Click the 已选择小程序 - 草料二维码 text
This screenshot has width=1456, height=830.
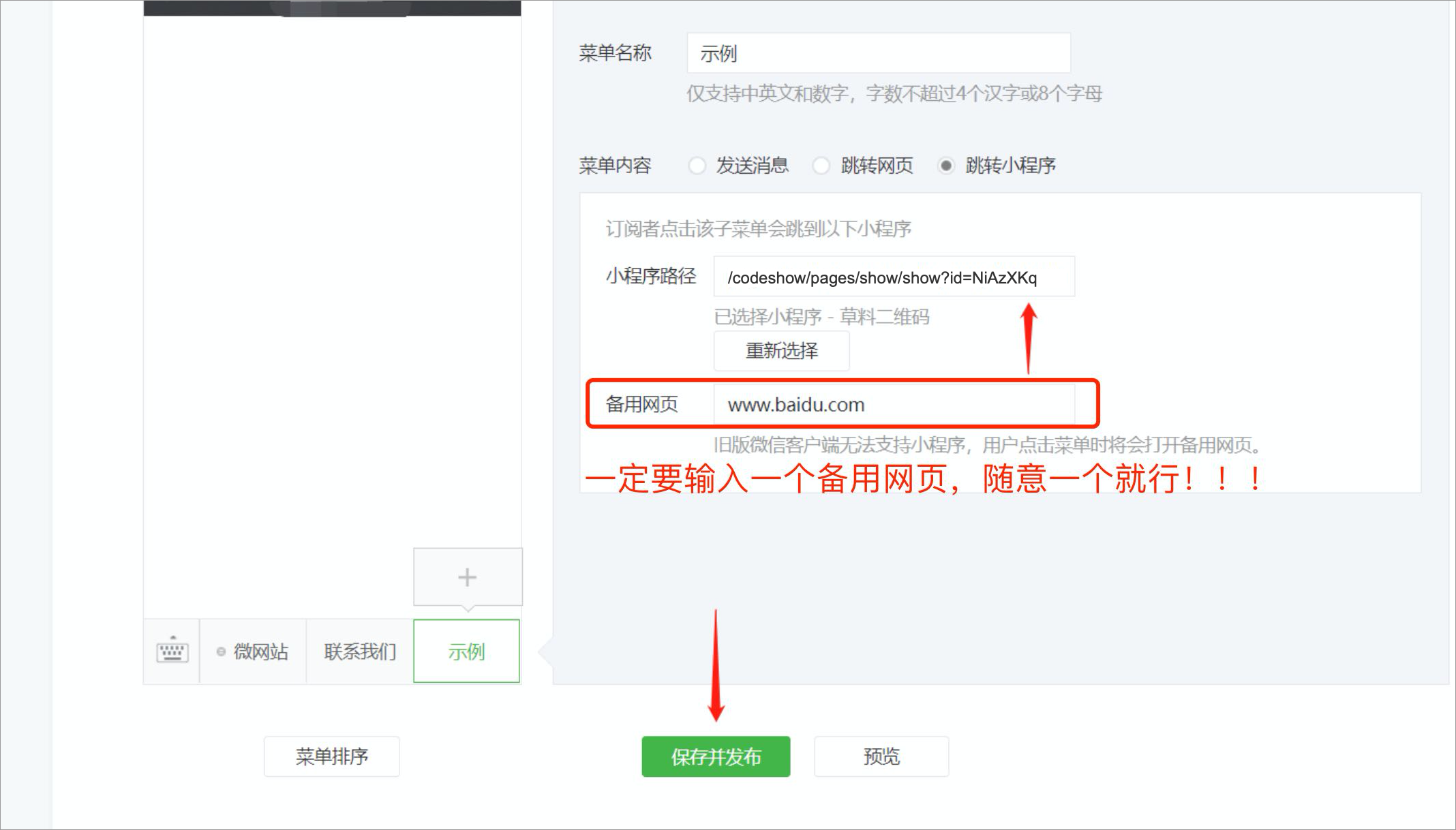click(821, 317)
